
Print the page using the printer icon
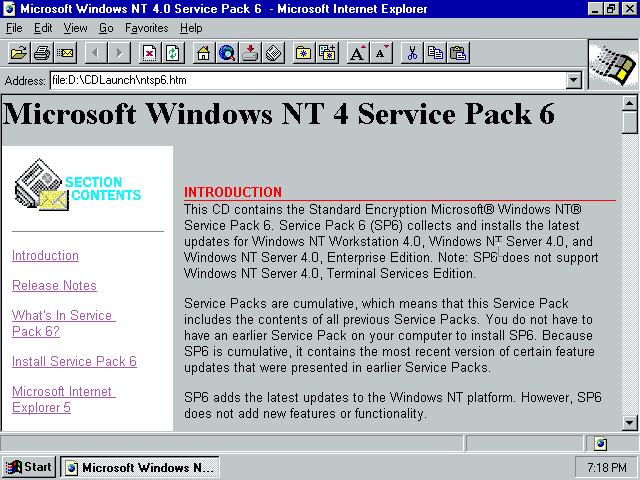pyautogui.click(x=42, y=53)
